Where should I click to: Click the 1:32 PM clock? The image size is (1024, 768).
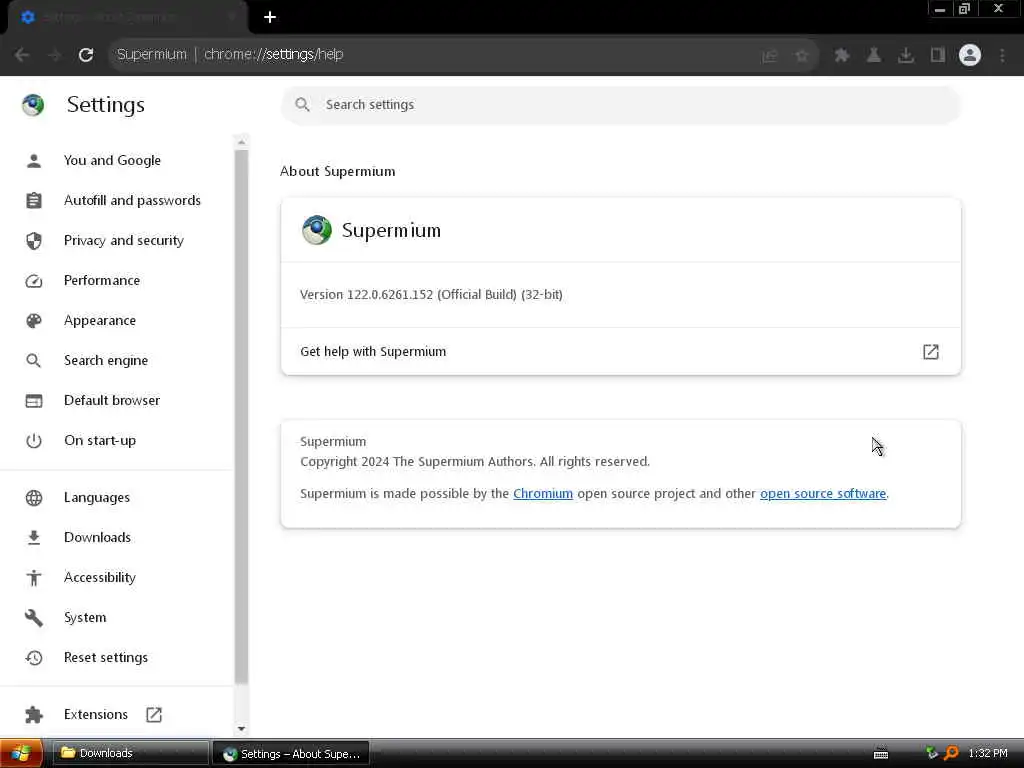click(x=988, y=753)
